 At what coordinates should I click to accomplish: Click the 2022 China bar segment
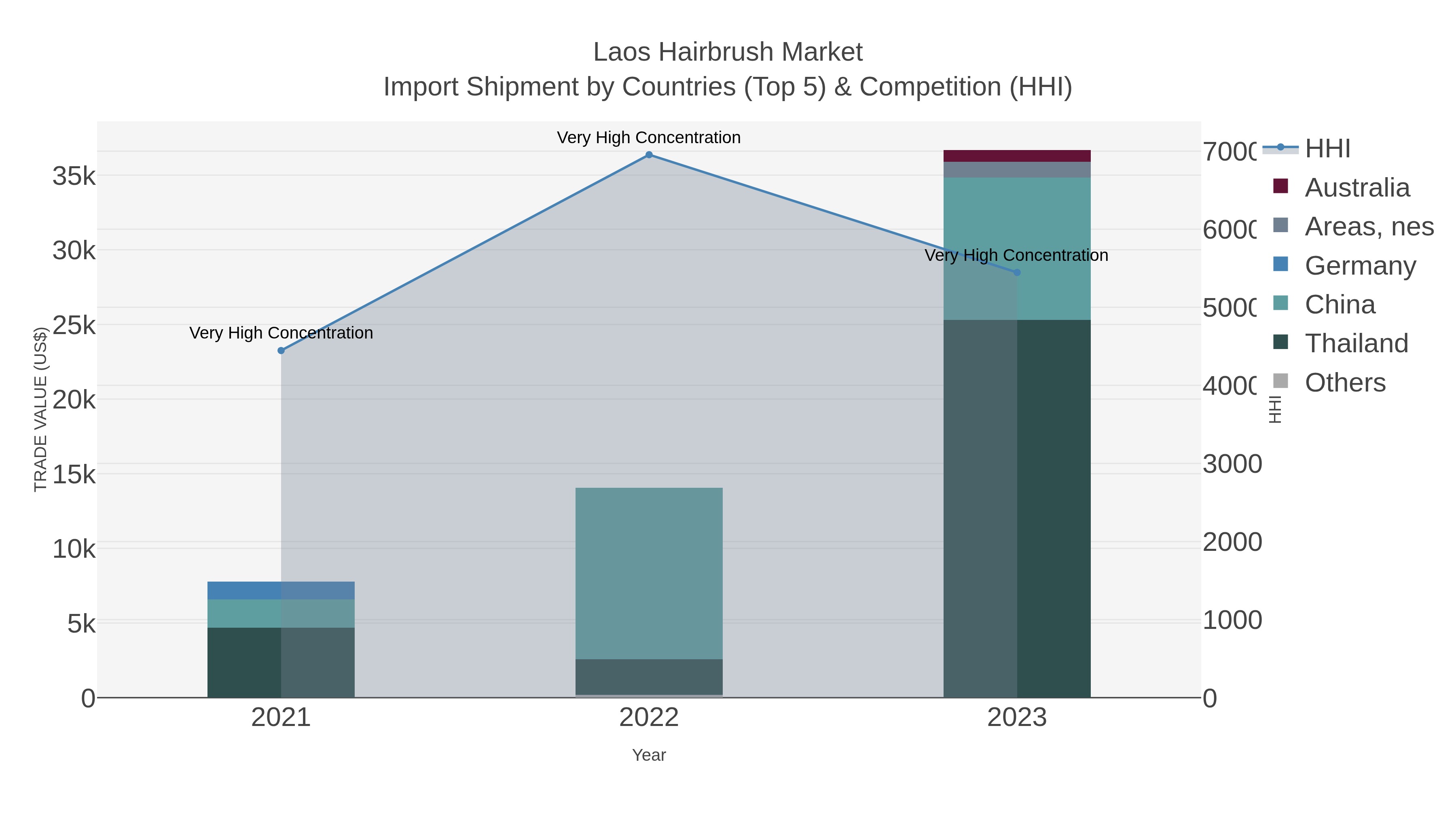pos(649,573)
